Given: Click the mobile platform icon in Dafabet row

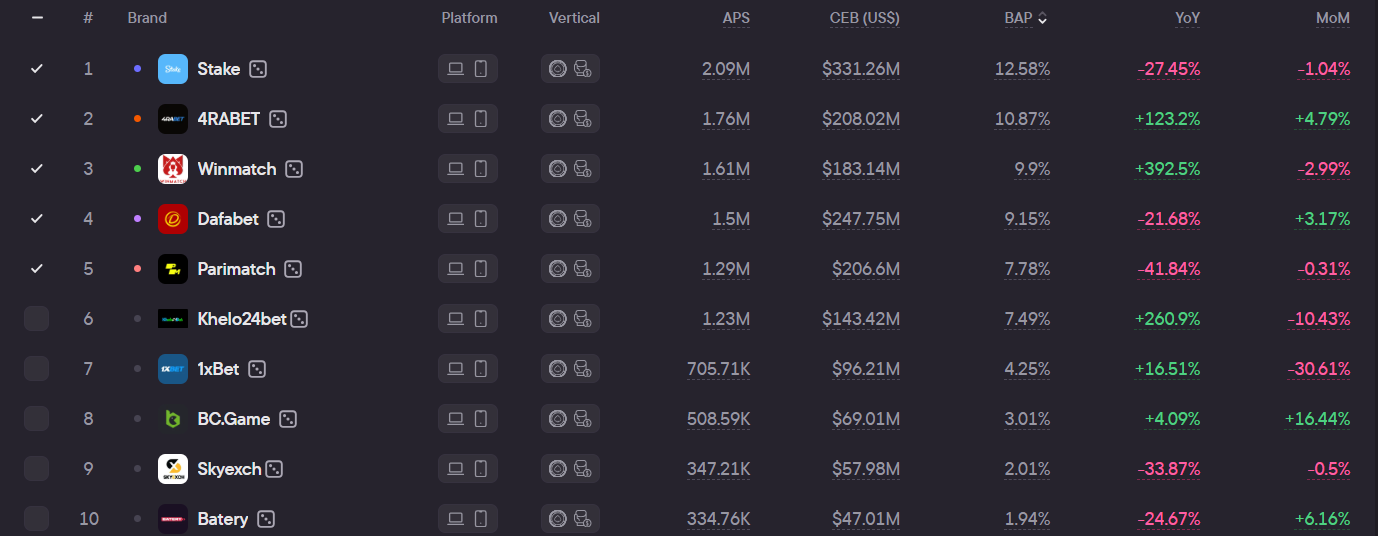Looking at the screenshot, I should point(480,219).
